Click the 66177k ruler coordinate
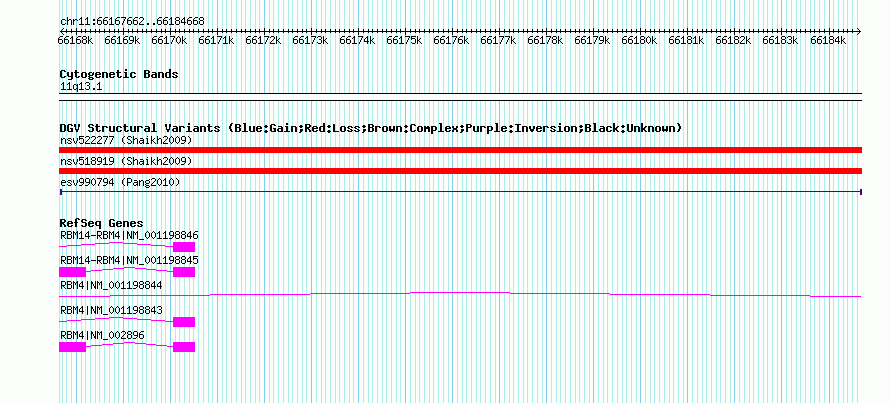 (x=498, y=40)
